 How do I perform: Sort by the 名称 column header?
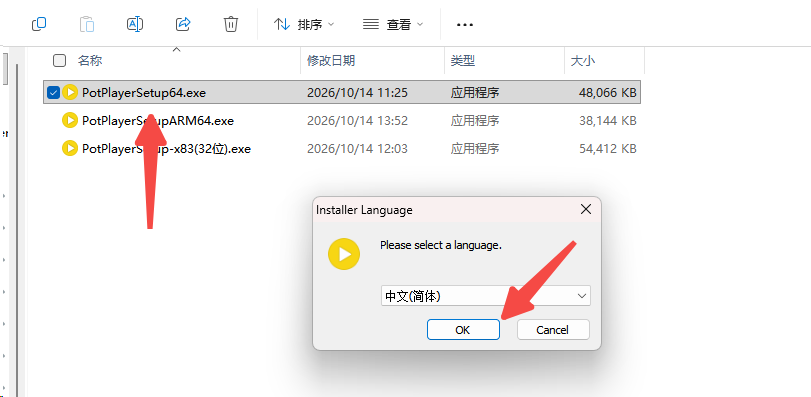[90, 60]
